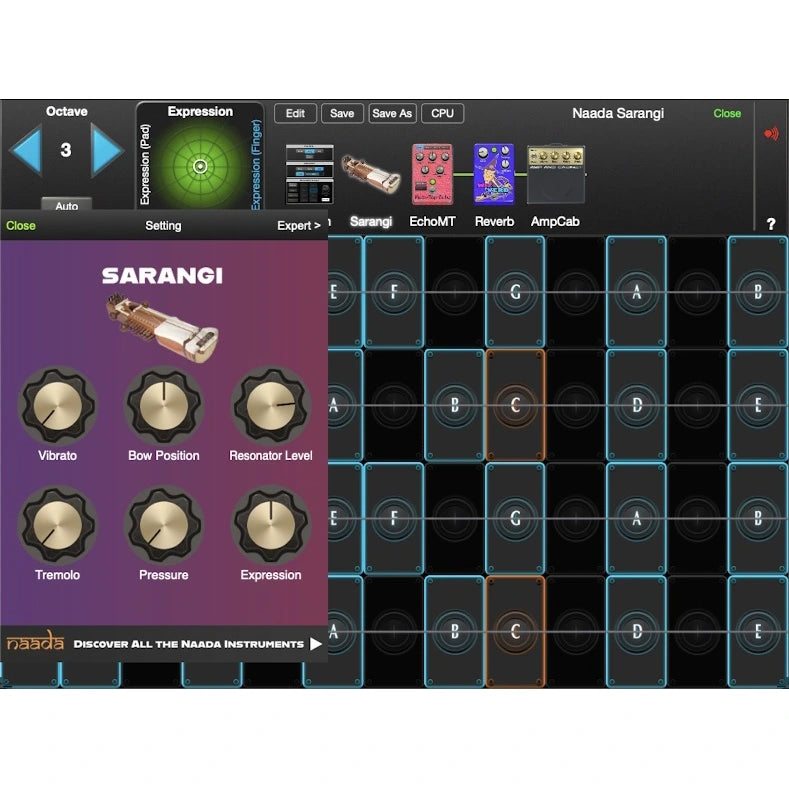Screen dimensions: 789x789
Task: Click the Expression (Pad) vertical label
Action: [145, 165]
